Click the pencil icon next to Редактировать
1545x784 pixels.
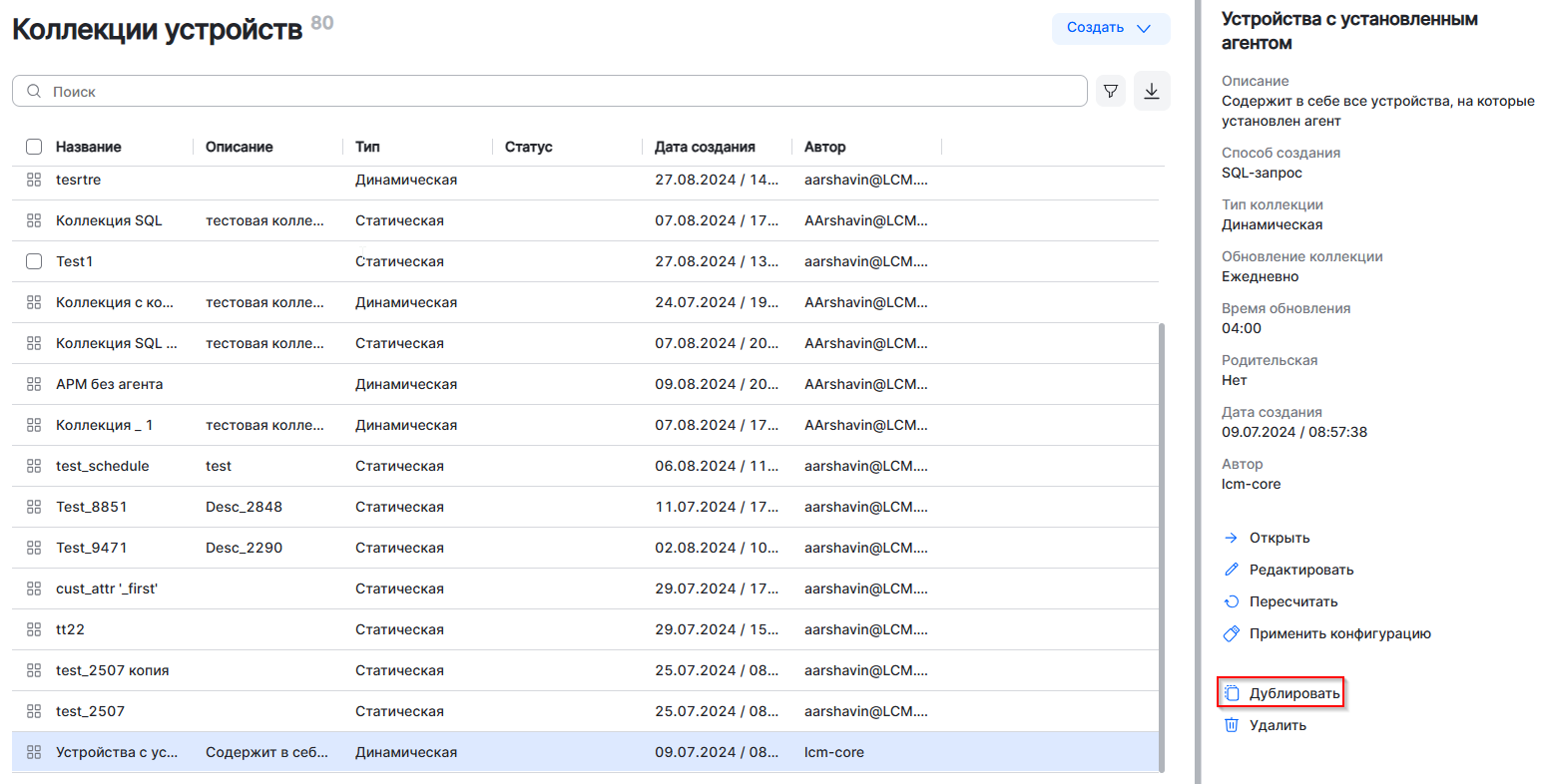pyautogui.click(x=1232, y=570)
